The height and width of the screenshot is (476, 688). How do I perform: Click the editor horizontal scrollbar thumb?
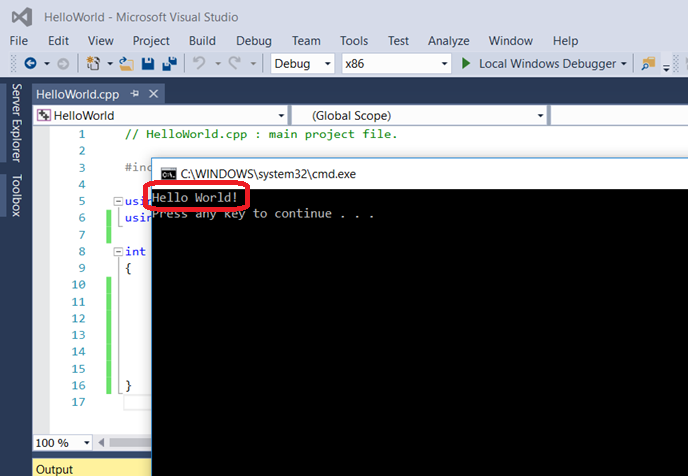pyautogui.click(x=130, y=443)
